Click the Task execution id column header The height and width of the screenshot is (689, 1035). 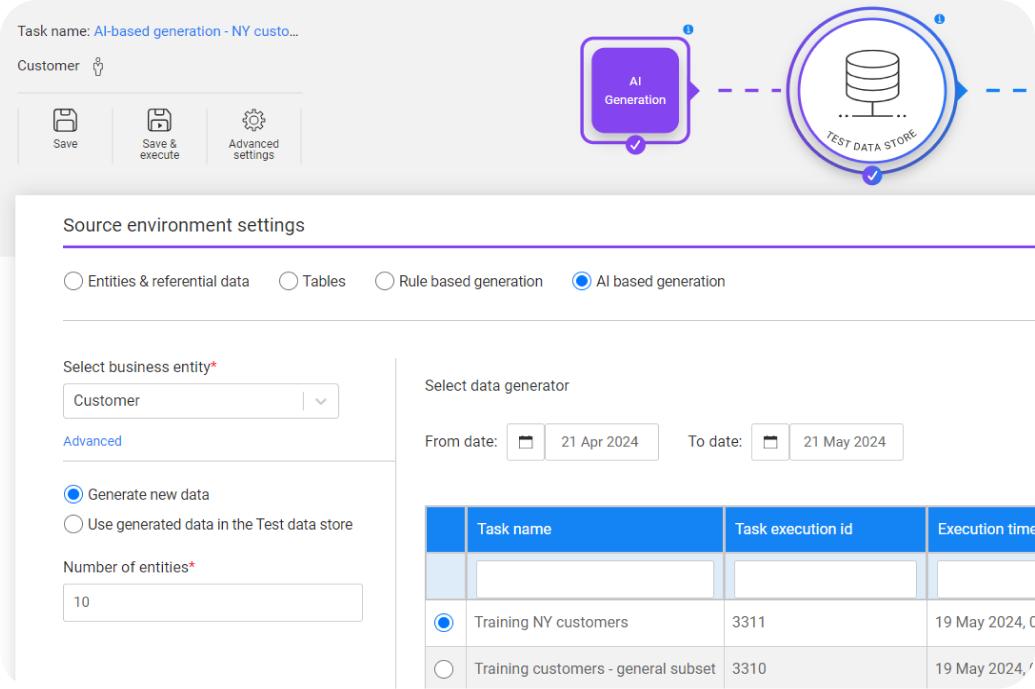(824, 529)
